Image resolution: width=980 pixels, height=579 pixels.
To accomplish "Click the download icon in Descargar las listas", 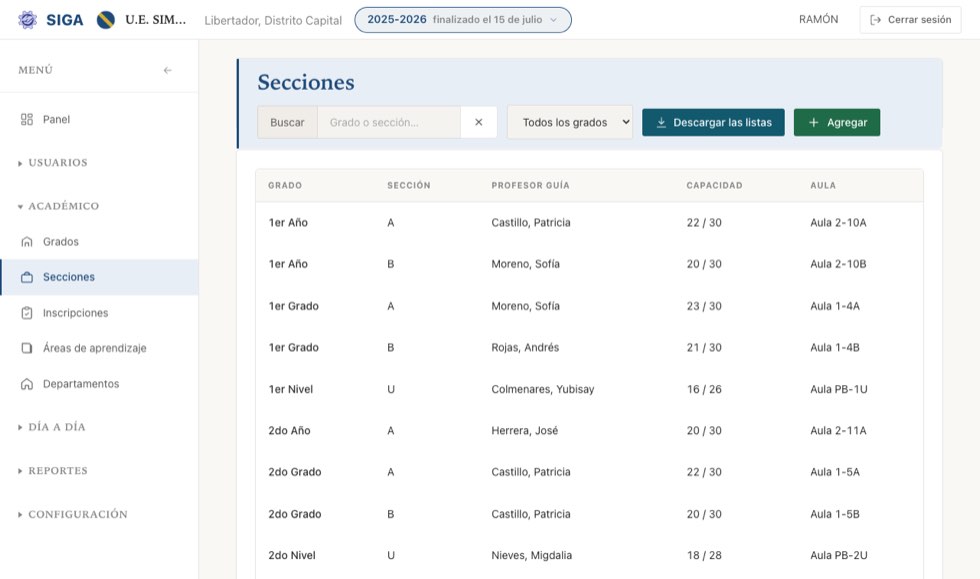I will 661,123.
